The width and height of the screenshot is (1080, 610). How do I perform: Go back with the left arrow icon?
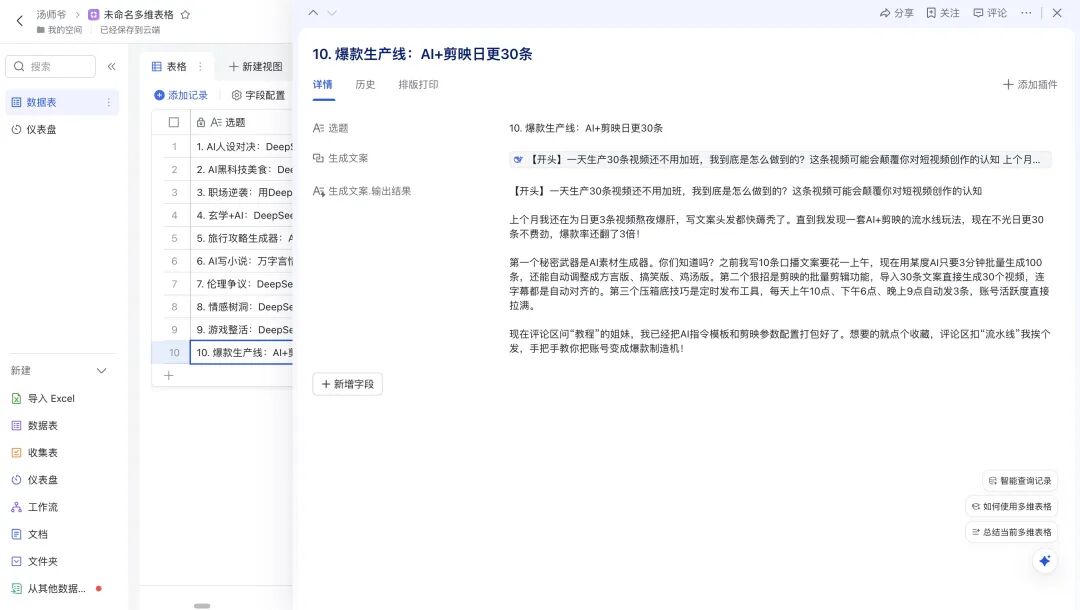pos(19,21)
